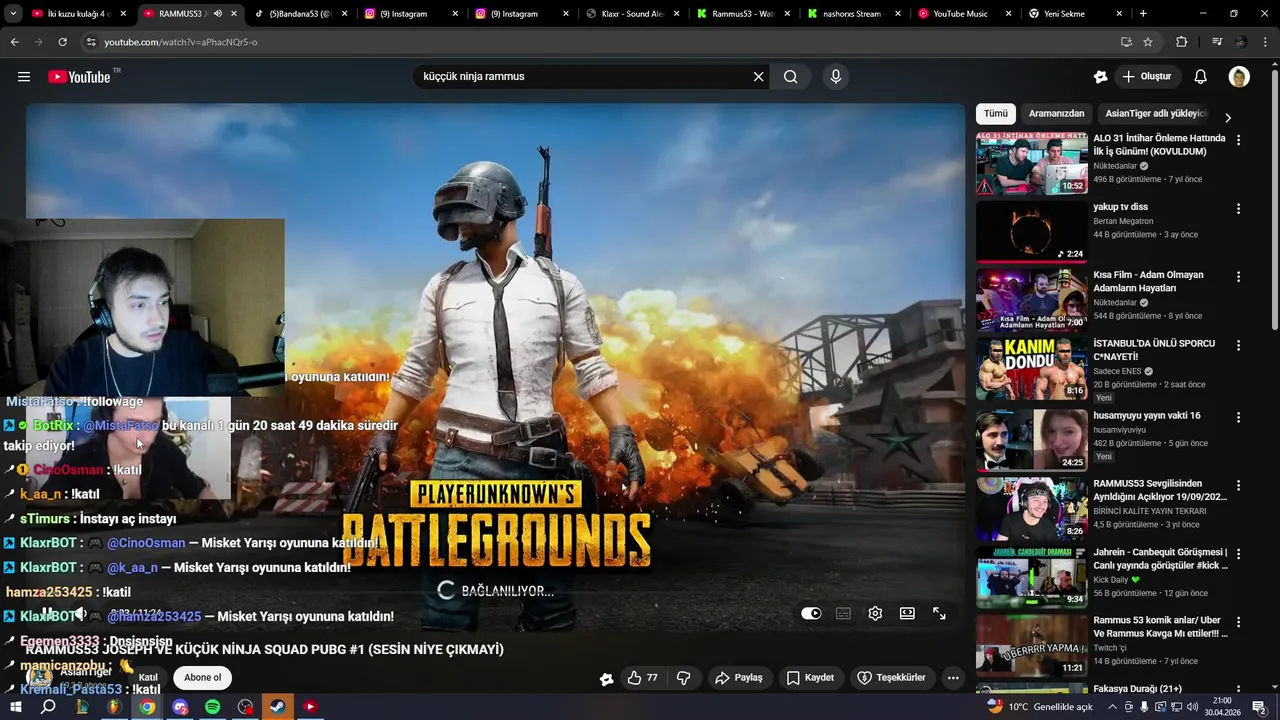Open the YouTube account avatar menu
This screenshot has height=720, width=1280.
[x=1239, y=77]
